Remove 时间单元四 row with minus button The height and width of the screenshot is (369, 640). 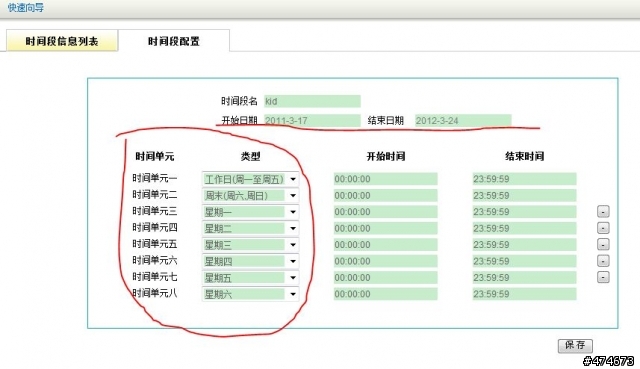pos(603,228)
